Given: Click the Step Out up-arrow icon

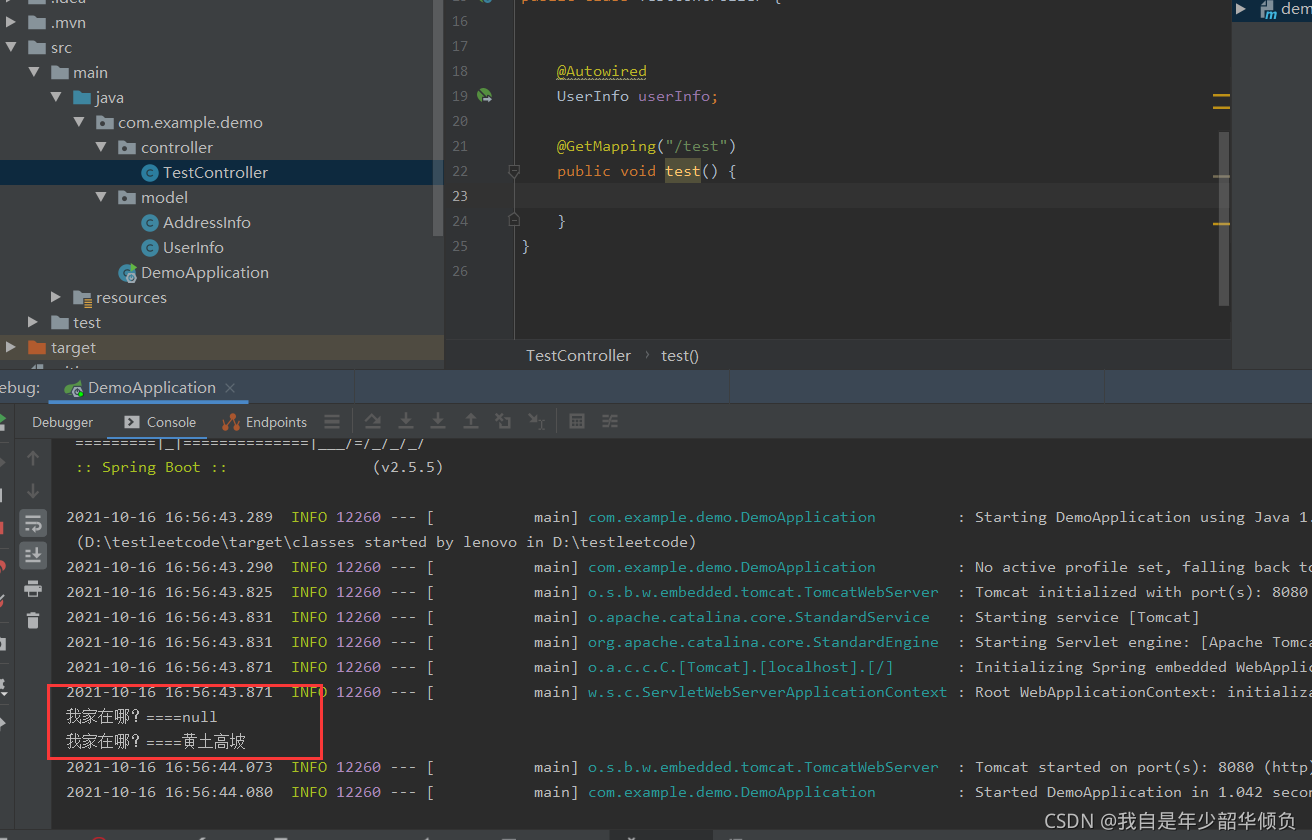Looking at the screenshot, I should [x=470, y=421].
